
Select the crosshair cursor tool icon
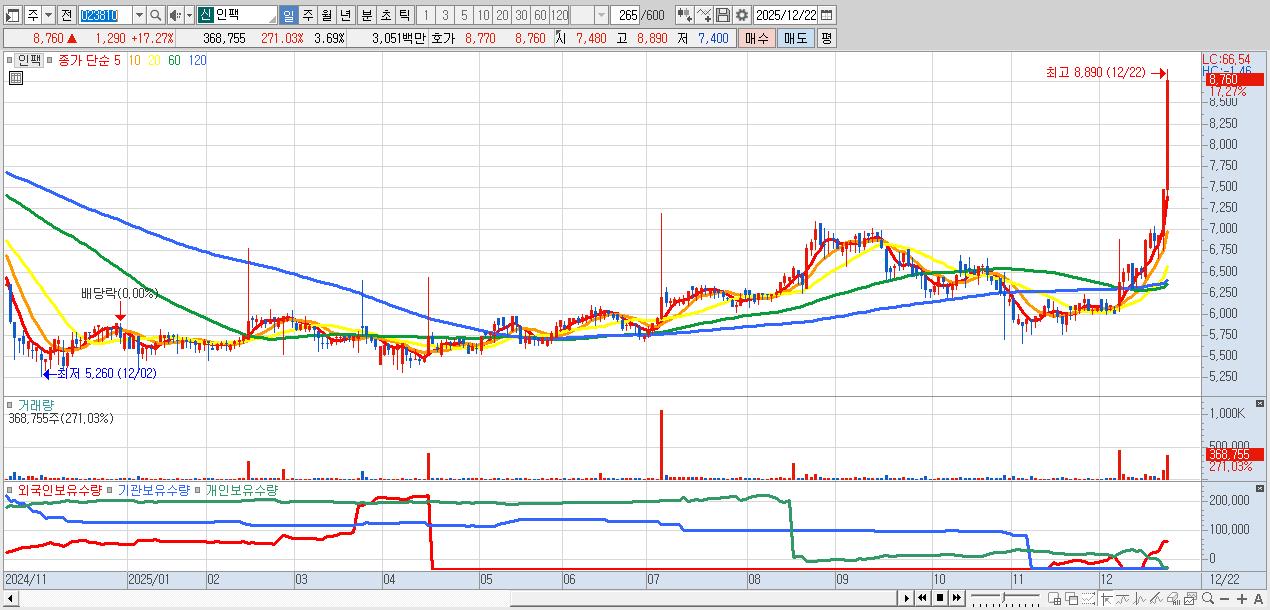[1107, 599]
